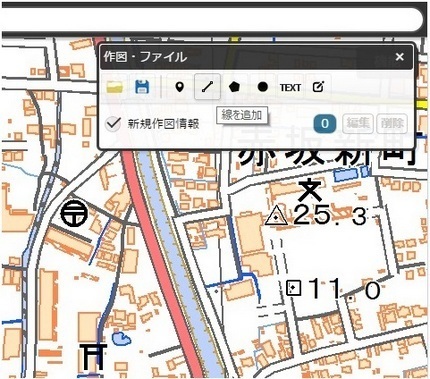Click the triangulation point marker near 25.3
Screen dimensions: 430x379
(276, 216)
